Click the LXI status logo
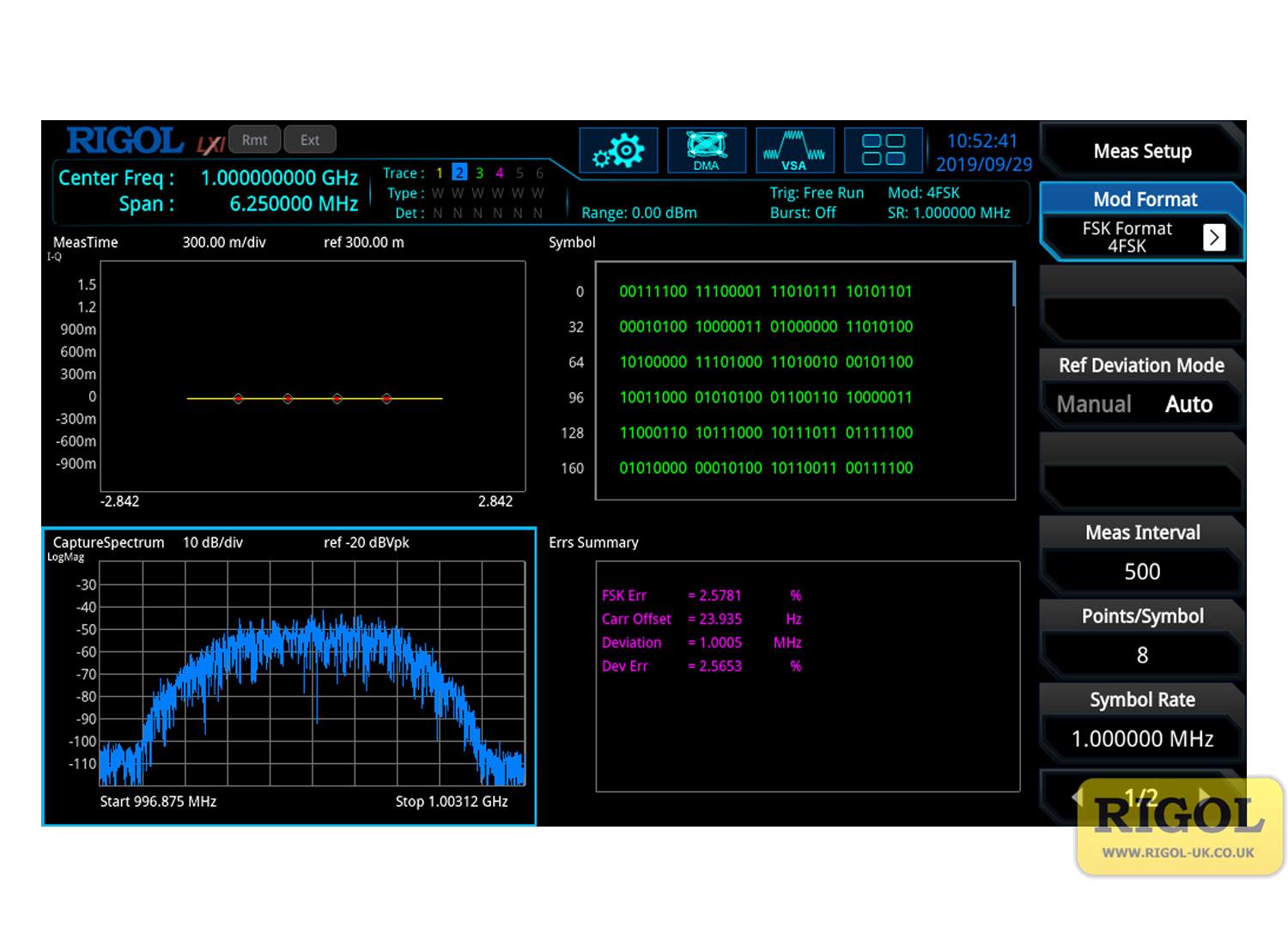The image size is (1288, 927). coord(210,144)
